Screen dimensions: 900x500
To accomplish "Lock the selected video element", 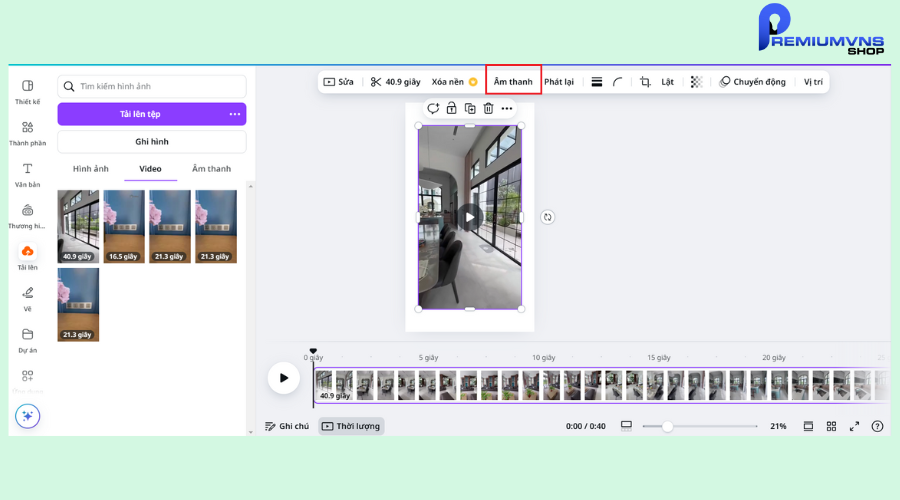I will [452, 108].
